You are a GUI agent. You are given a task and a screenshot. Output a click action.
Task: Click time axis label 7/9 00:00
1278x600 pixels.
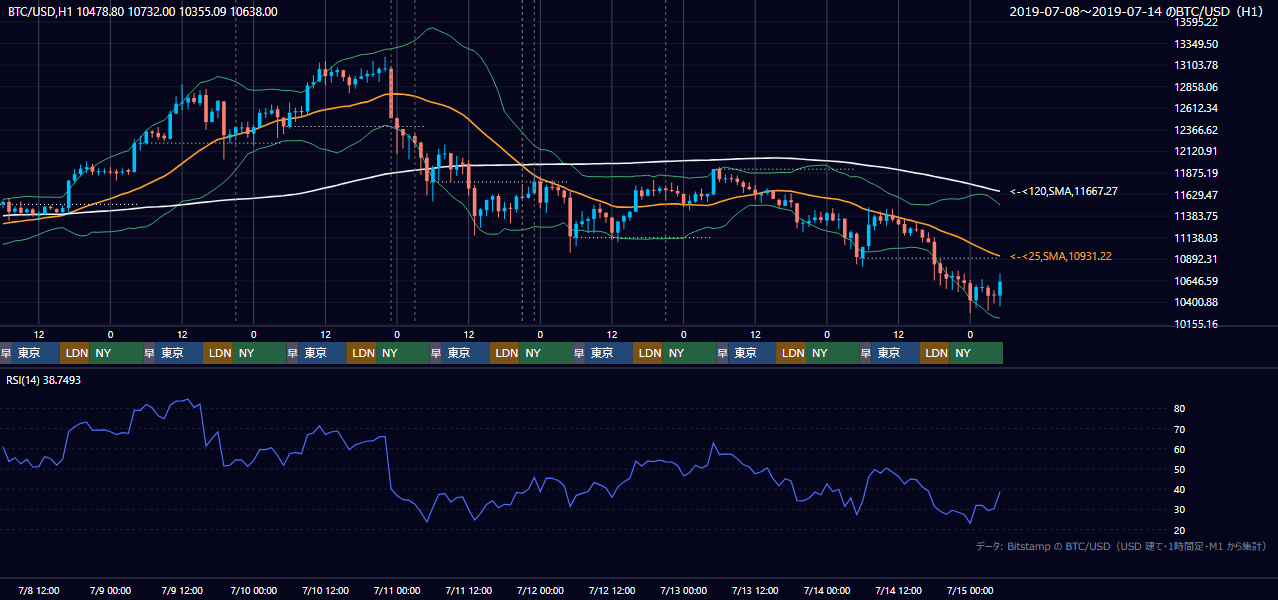(111, 590)
